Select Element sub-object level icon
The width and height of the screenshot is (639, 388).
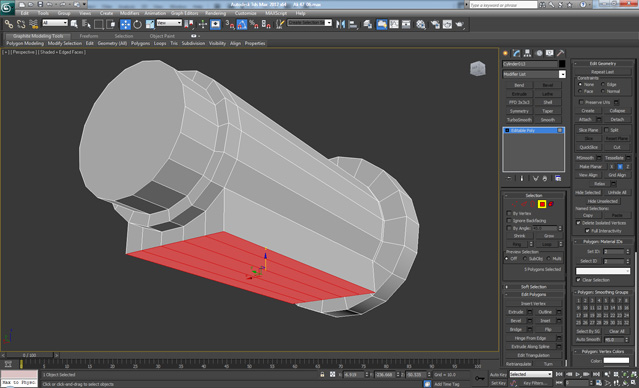[x=551, y=204]
